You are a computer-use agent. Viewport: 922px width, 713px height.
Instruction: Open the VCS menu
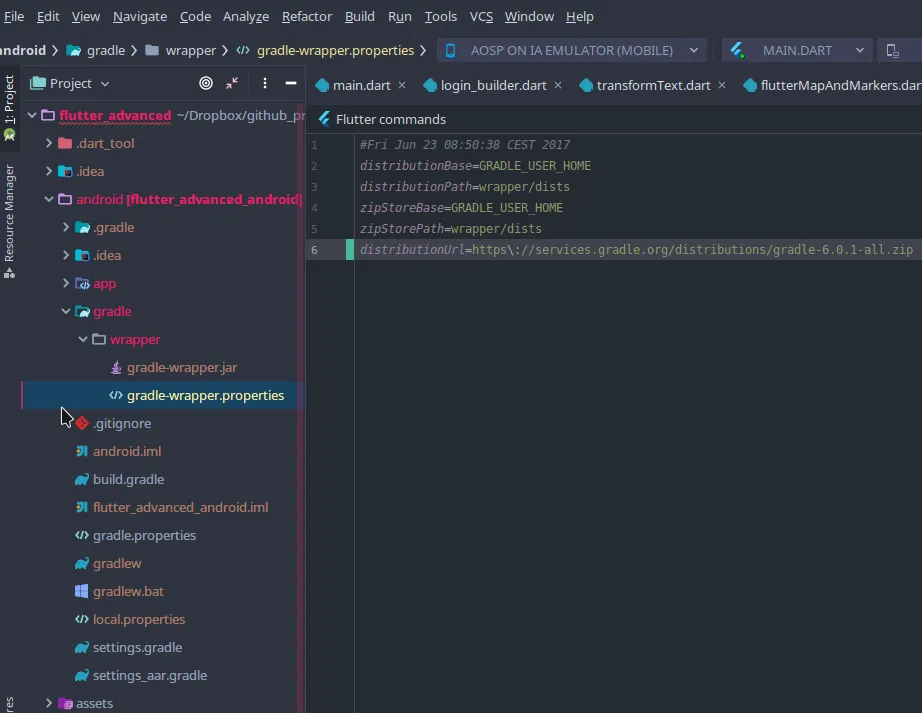481,16
